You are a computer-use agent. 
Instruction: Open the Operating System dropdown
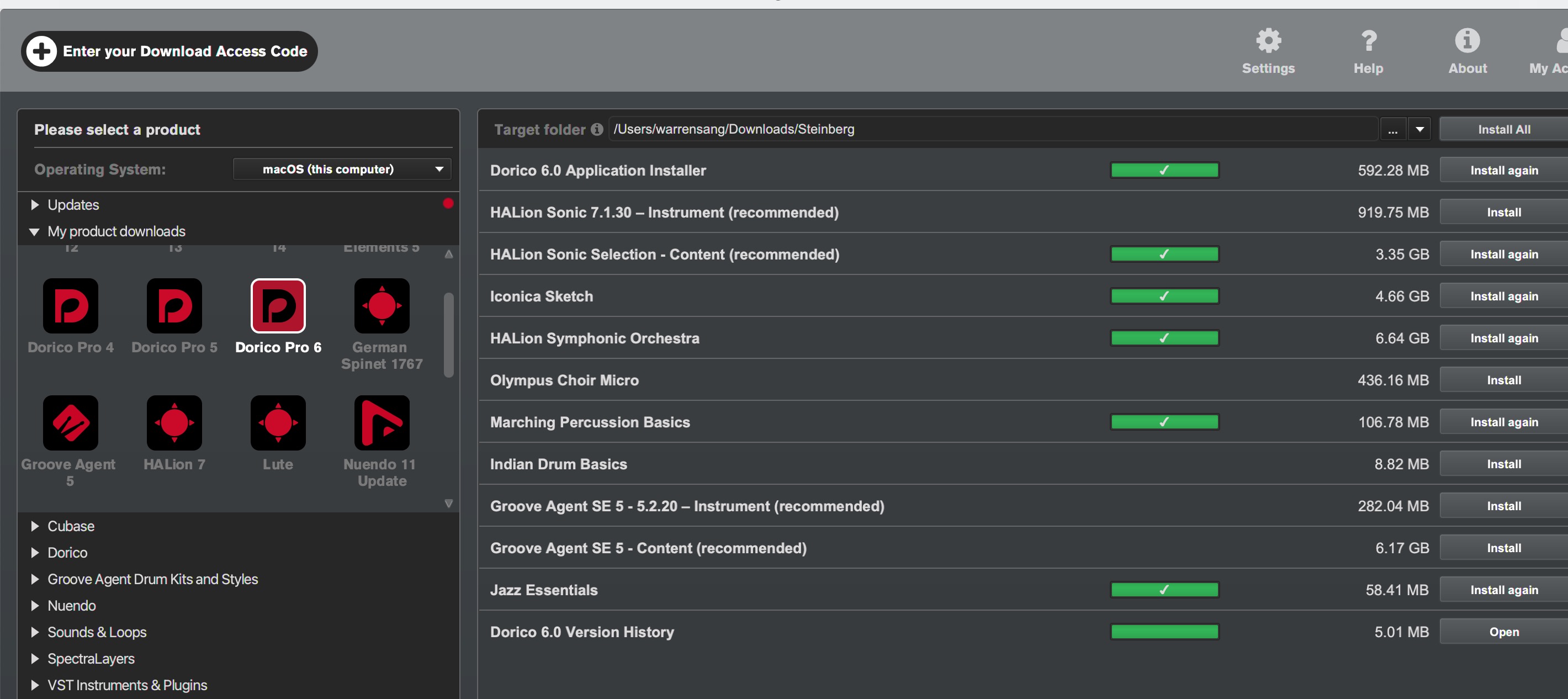coord(341,170)
